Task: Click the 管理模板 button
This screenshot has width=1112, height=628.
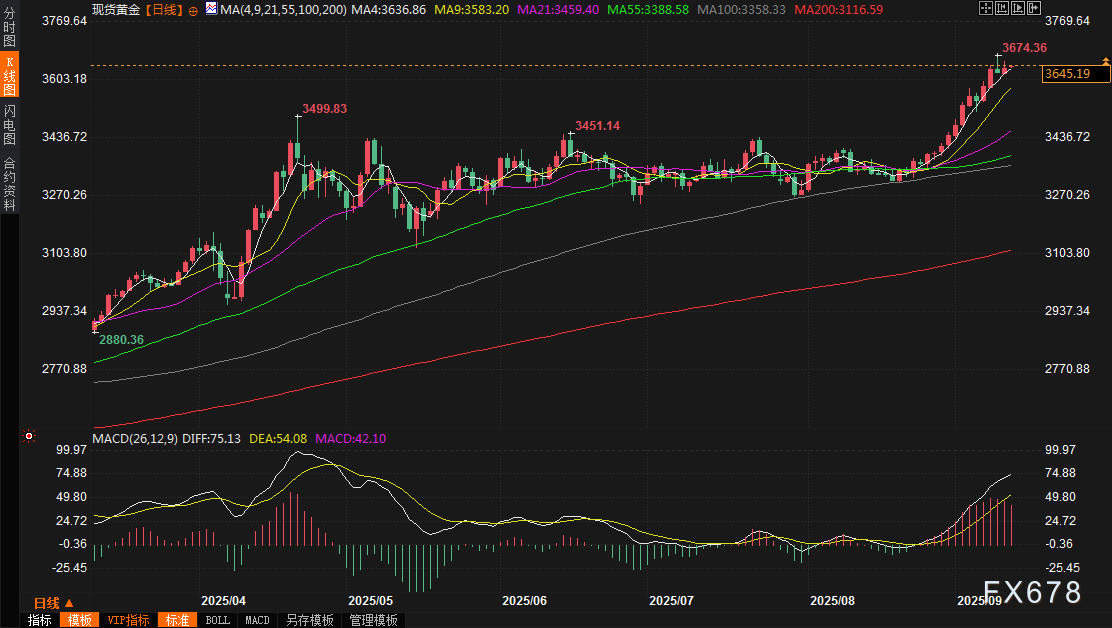Action: [372, 620]
